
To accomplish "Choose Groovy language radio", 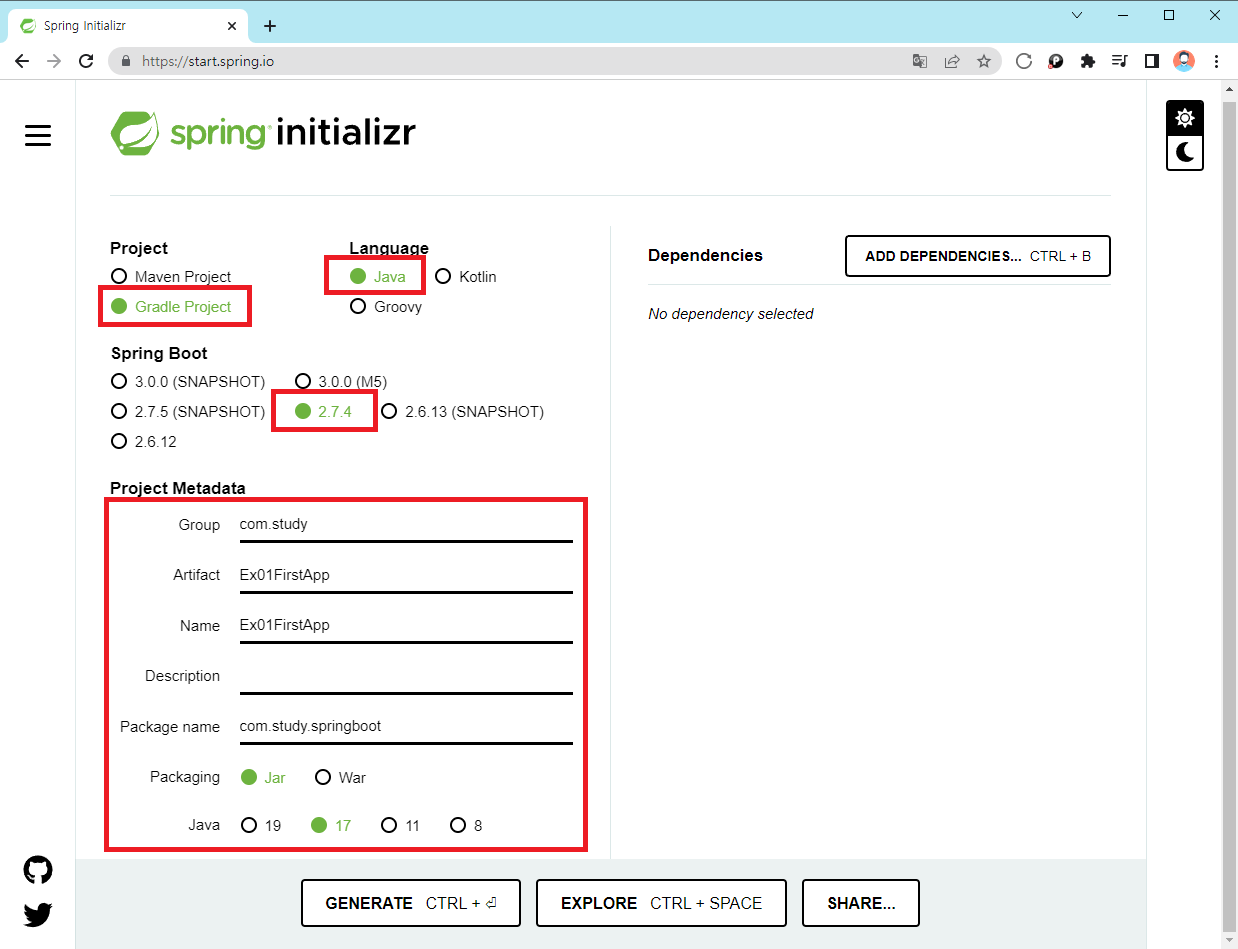I will click(x=386, y=306).
